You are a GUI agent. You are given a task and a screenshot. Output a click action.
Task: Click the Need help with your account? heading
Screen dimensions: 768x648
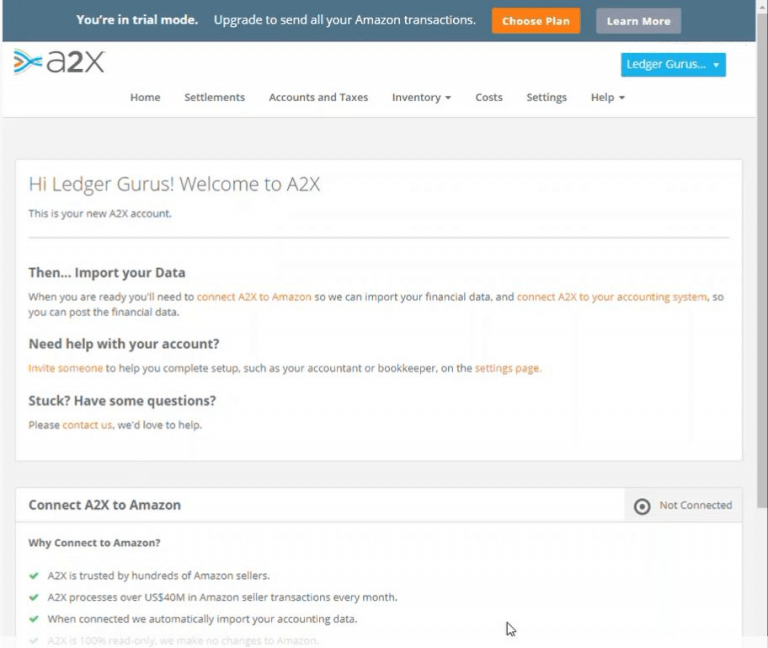(124, 344)
